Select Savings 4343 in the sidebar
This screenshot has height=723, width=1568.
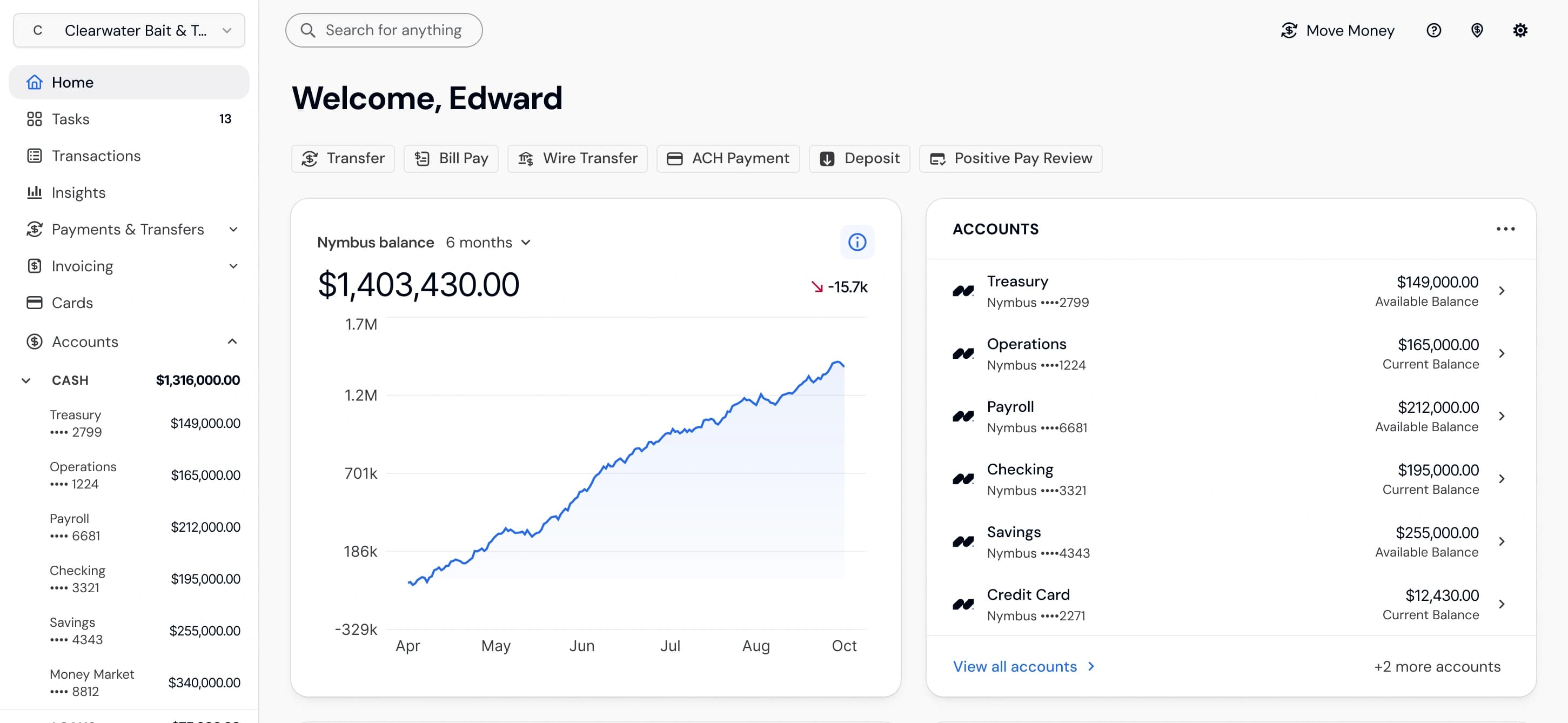coord(144,631)
